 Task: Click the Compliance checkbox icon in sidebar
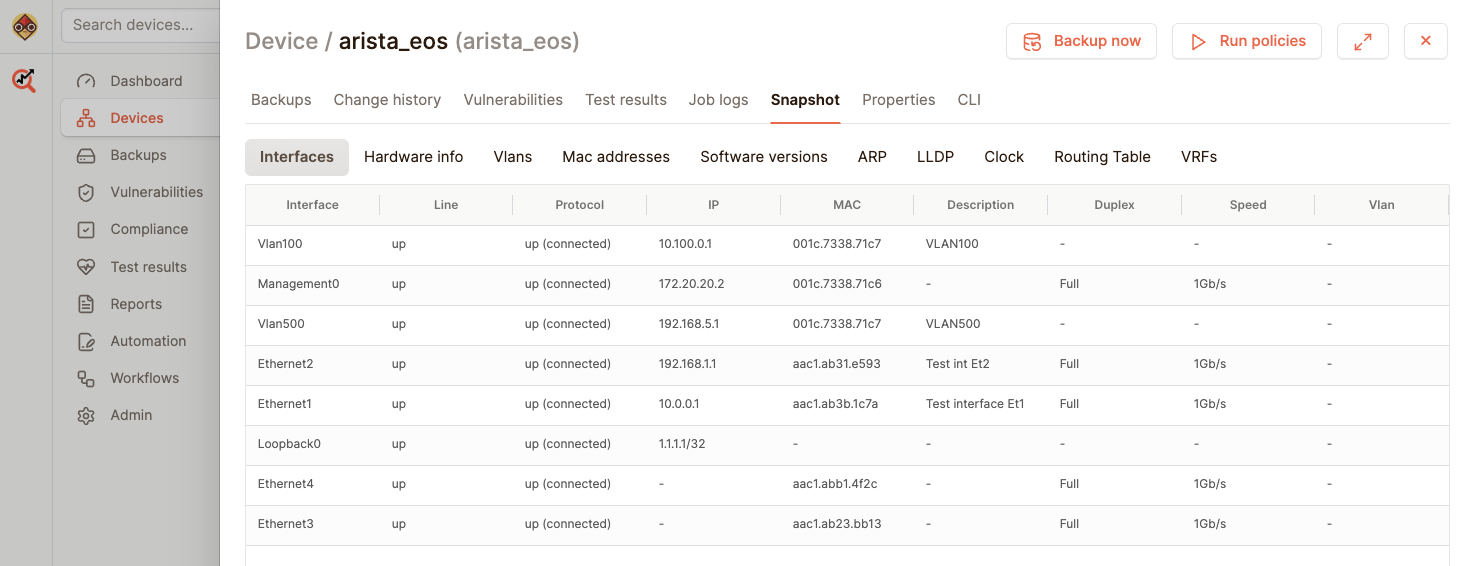click(86, 229)
